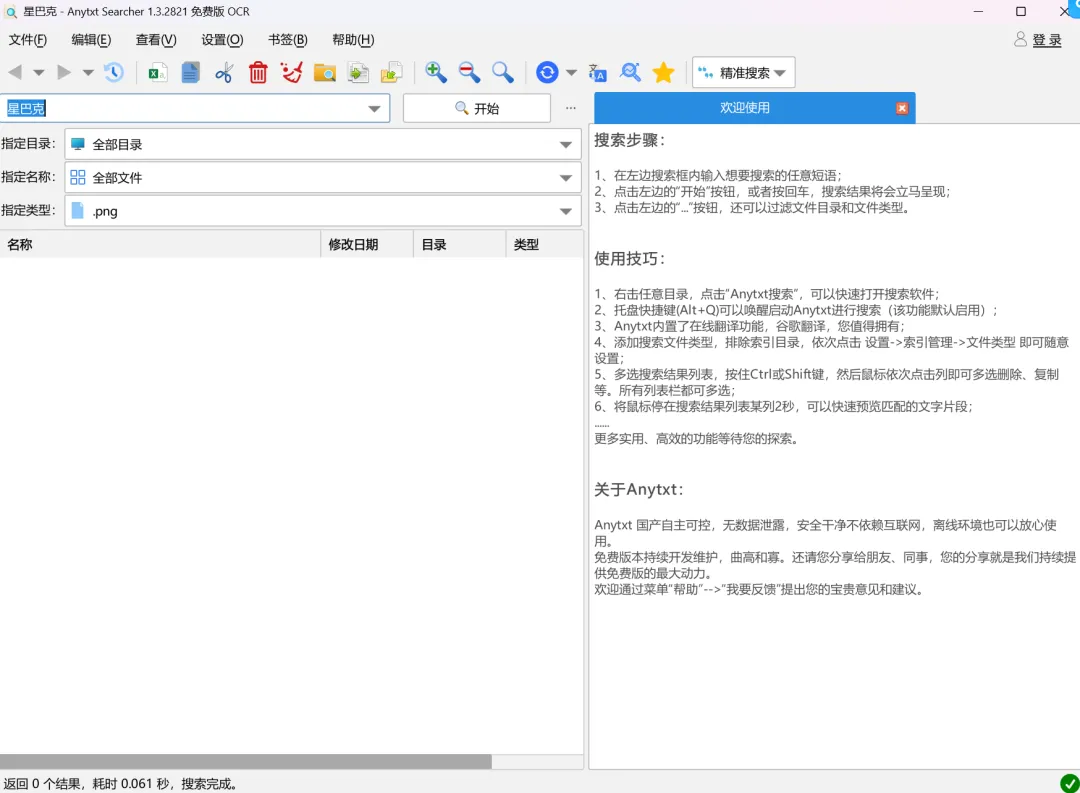Click the results list horizontal scrollbar

point(246,761)
